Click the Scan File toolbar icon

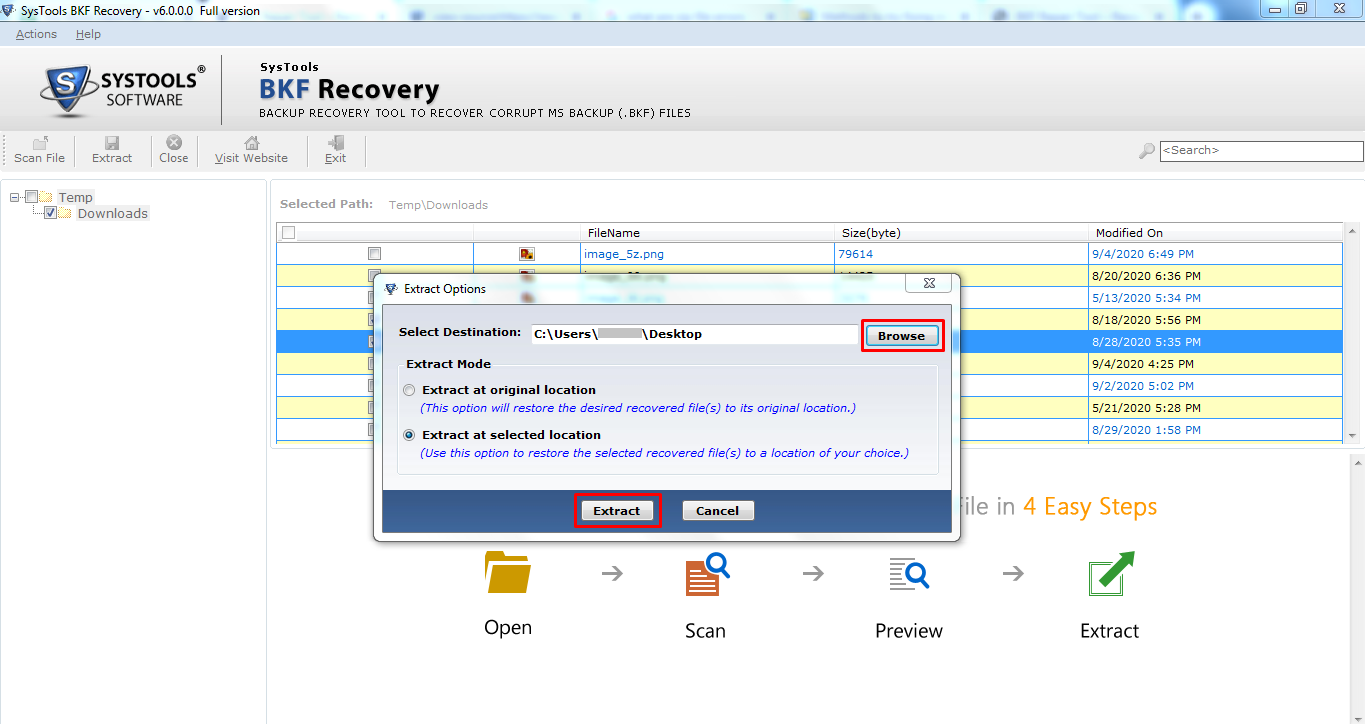(40, 143)
